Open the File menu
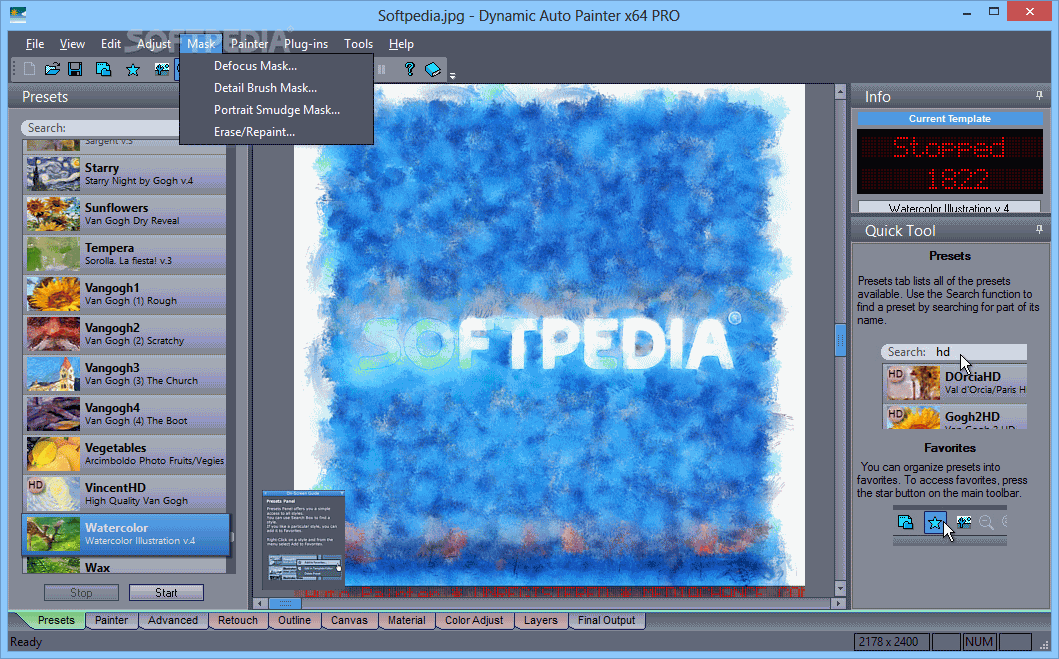Image resolution: width=1059 pixels, height=659 pixels. pos(35,44)
